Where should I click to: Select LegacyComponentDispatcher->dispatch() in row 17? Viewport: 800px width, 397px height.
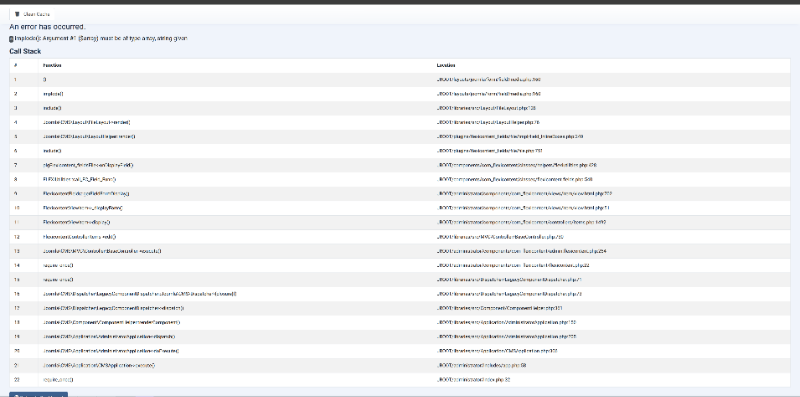(x=114, y=308)
